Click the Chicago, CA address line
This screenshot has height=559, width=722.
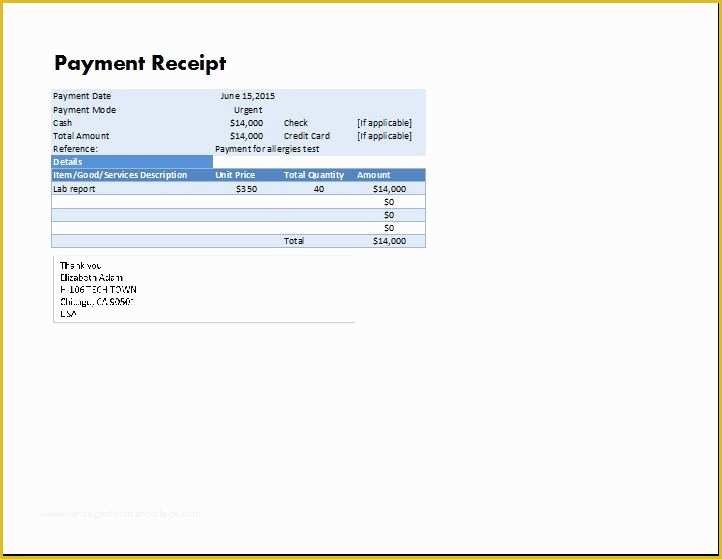click(97, 302)
